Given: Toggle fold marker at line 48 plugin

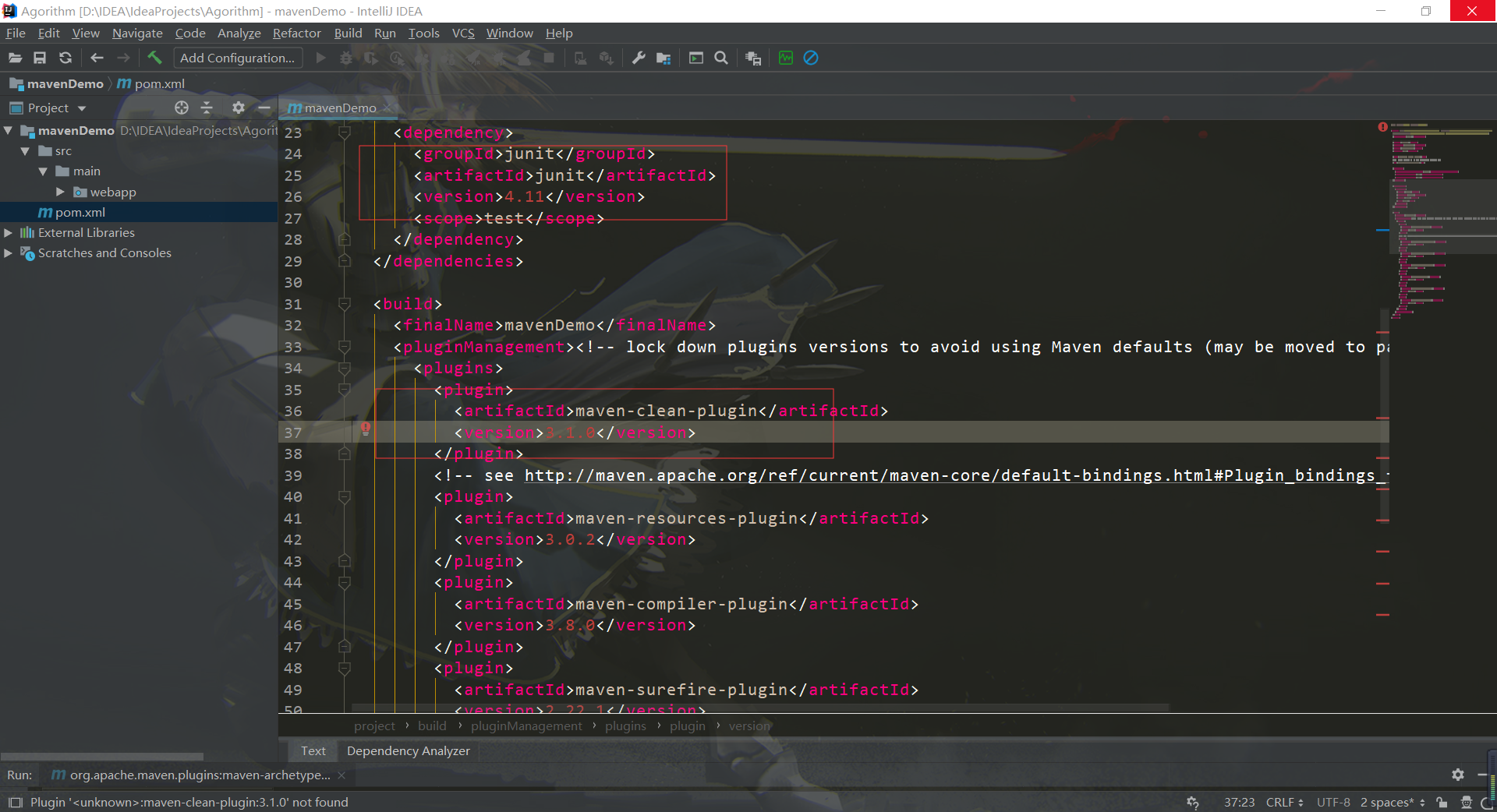Looking at the screenshot, I should [x=344, y=668].
